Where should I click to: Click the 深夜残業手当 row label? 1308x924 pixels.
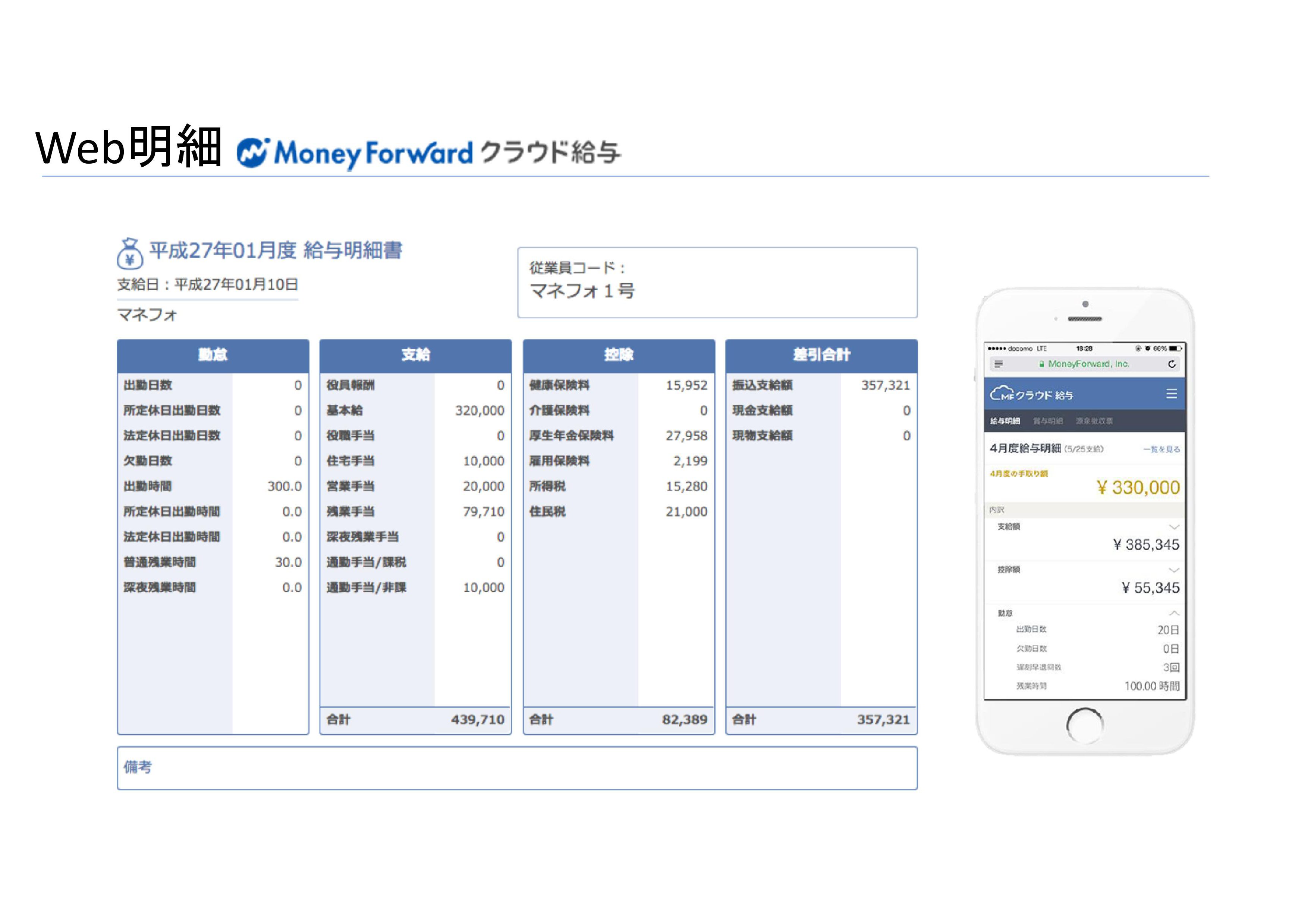[362, 537]
